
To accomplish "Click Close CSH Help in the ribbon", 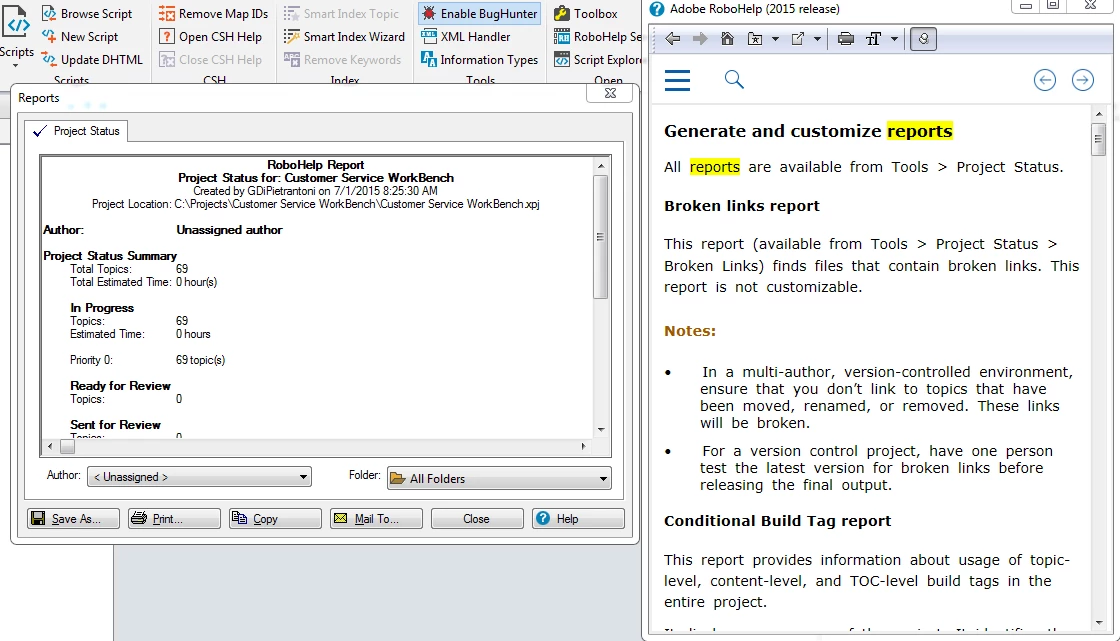I will pos(211,59).
